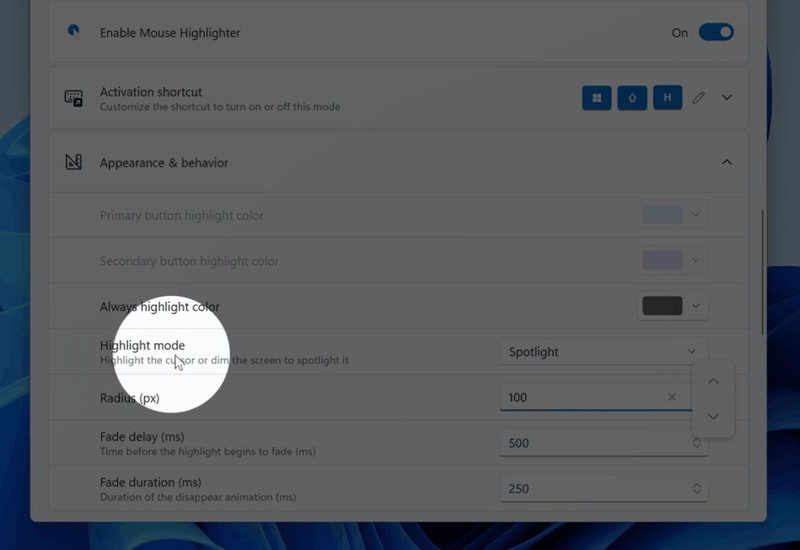
Task: Edit the activation shortcut with pencil icon
Action: (x=698, y=97)
